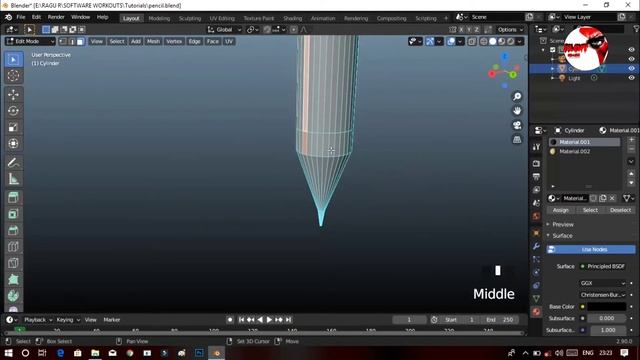Select the Extrude Region tool
This screenshot has height=360, width=640.
pos(13,198)
